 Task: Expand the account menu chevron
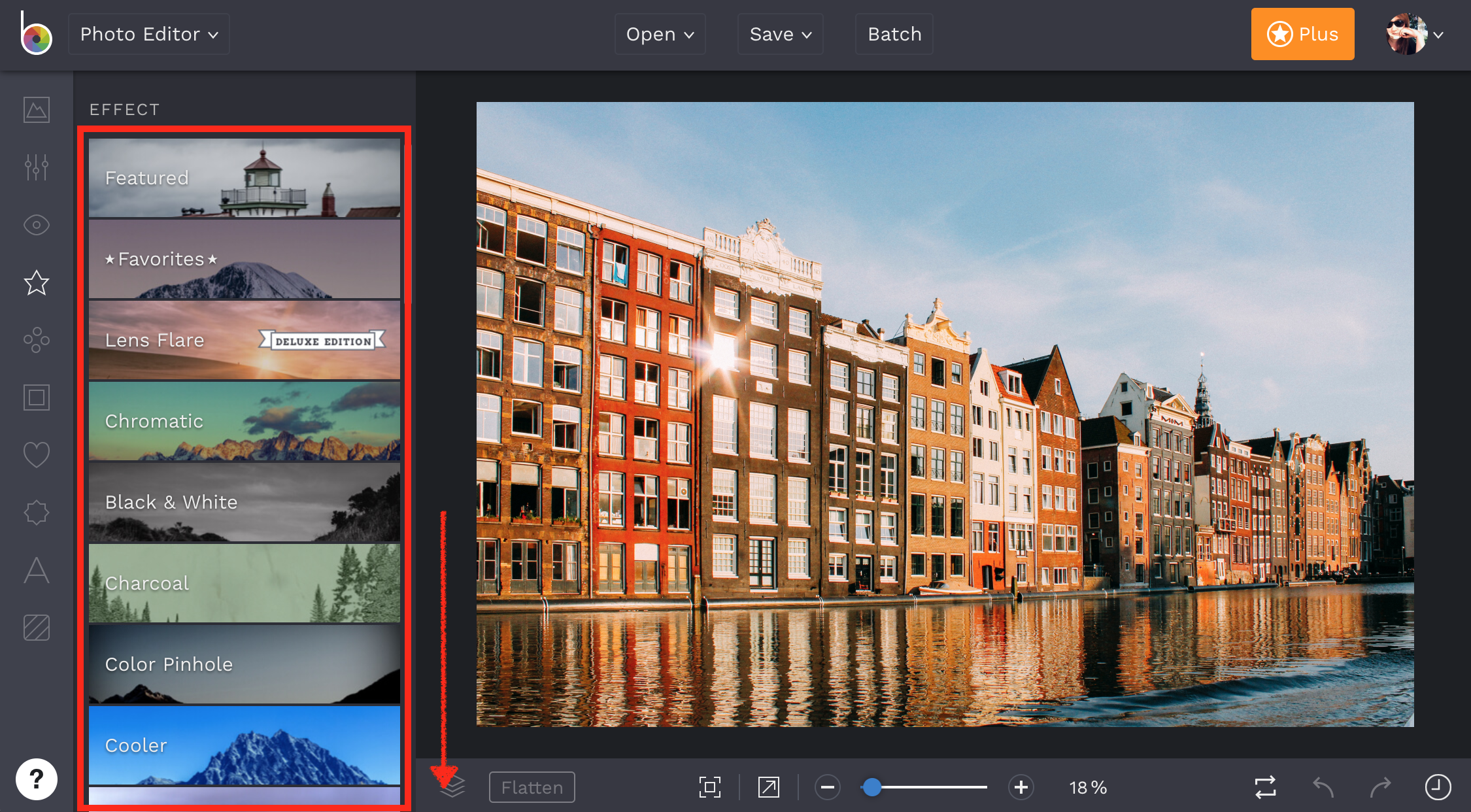pyautogui.click(x=1438, y=35)
